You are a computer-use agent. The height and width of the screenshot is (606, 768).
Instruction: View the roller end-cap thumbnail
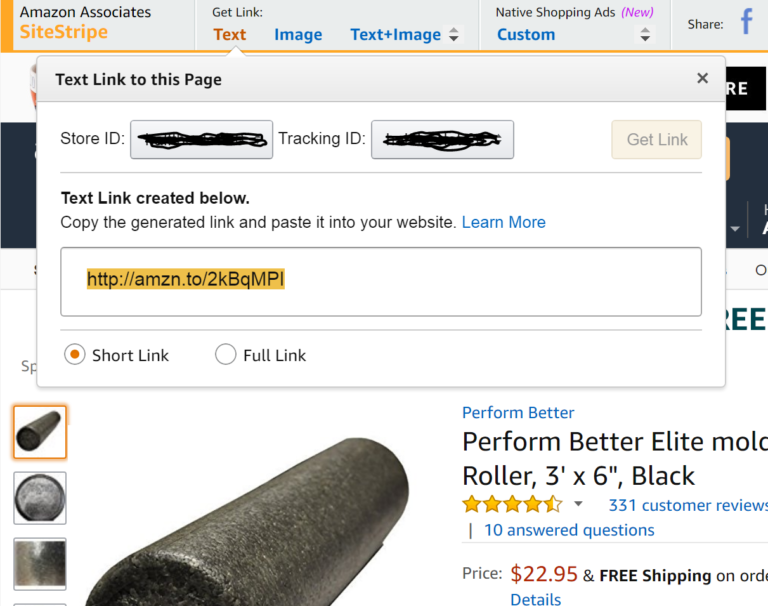point(40,498)
